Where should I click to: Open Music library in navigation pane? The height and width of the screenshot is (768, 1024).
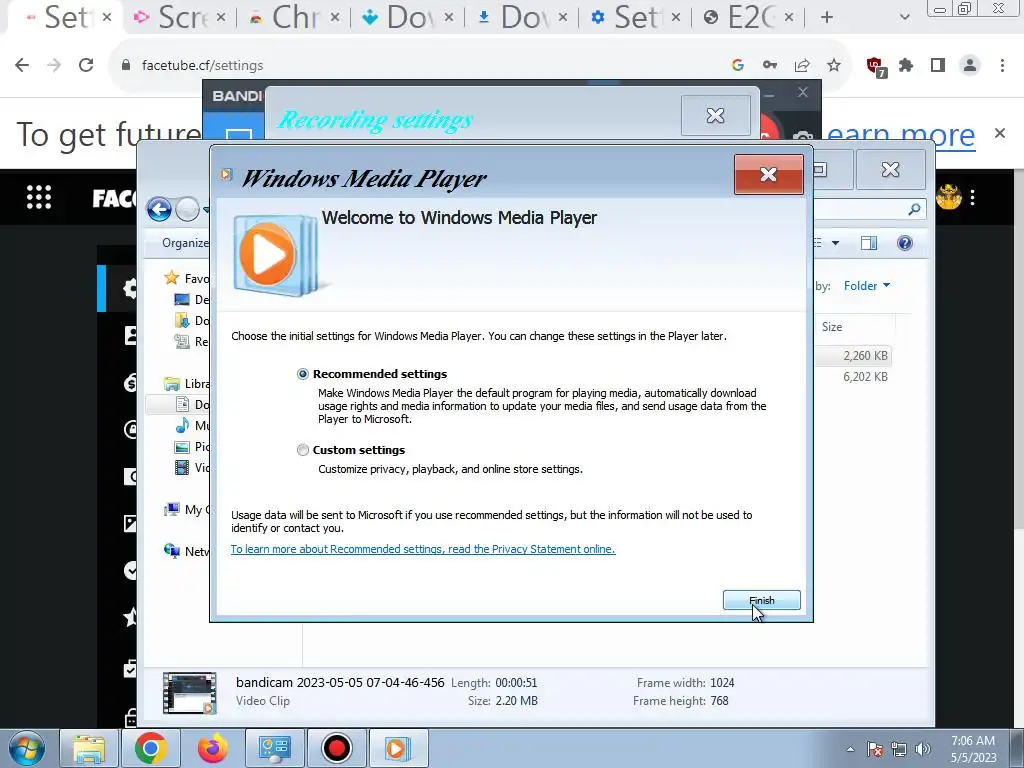coord(192,426)
